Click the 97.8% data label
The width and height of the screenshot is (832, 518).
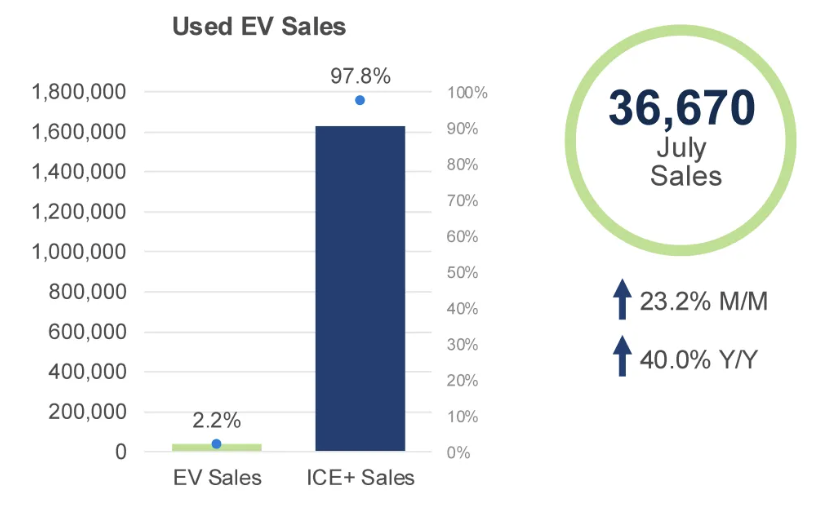pos(359,75)
